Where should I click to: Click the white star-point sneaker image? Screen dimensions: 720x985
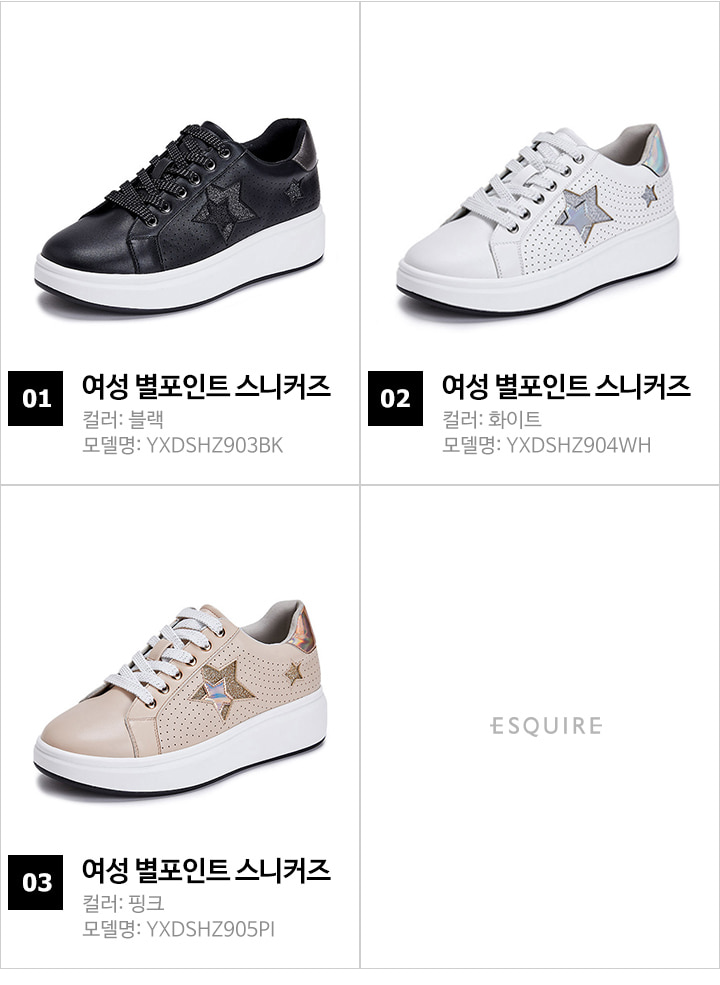tap(538, 219)
